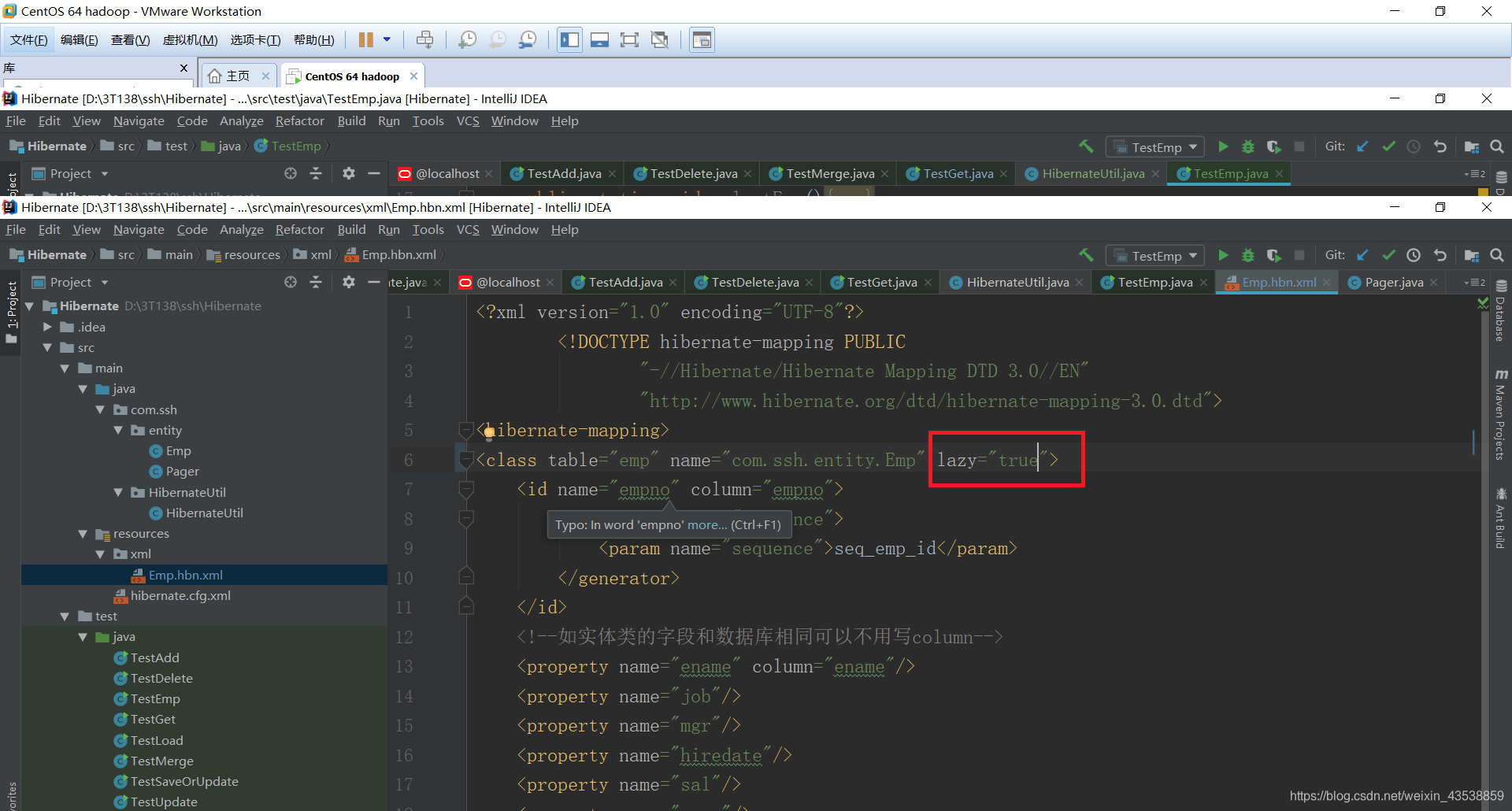Revert changes icon in front window
The image size is (1512, 811).
click(1440, 255)
